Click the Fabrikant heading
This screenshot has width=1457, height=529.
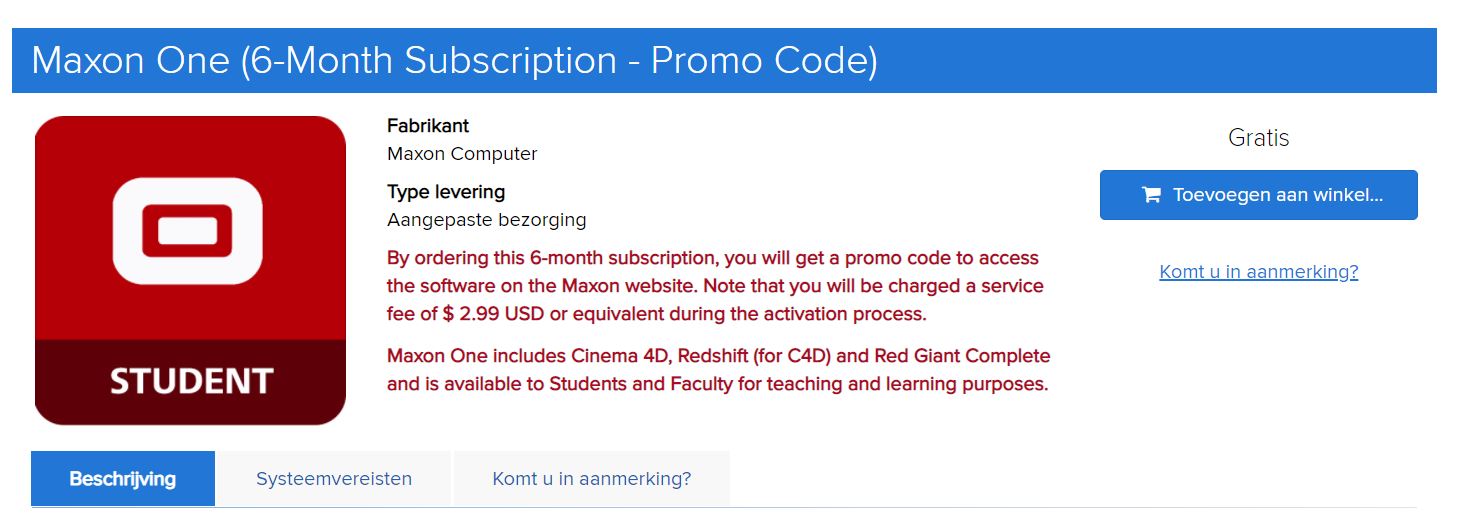coord(428,126)
